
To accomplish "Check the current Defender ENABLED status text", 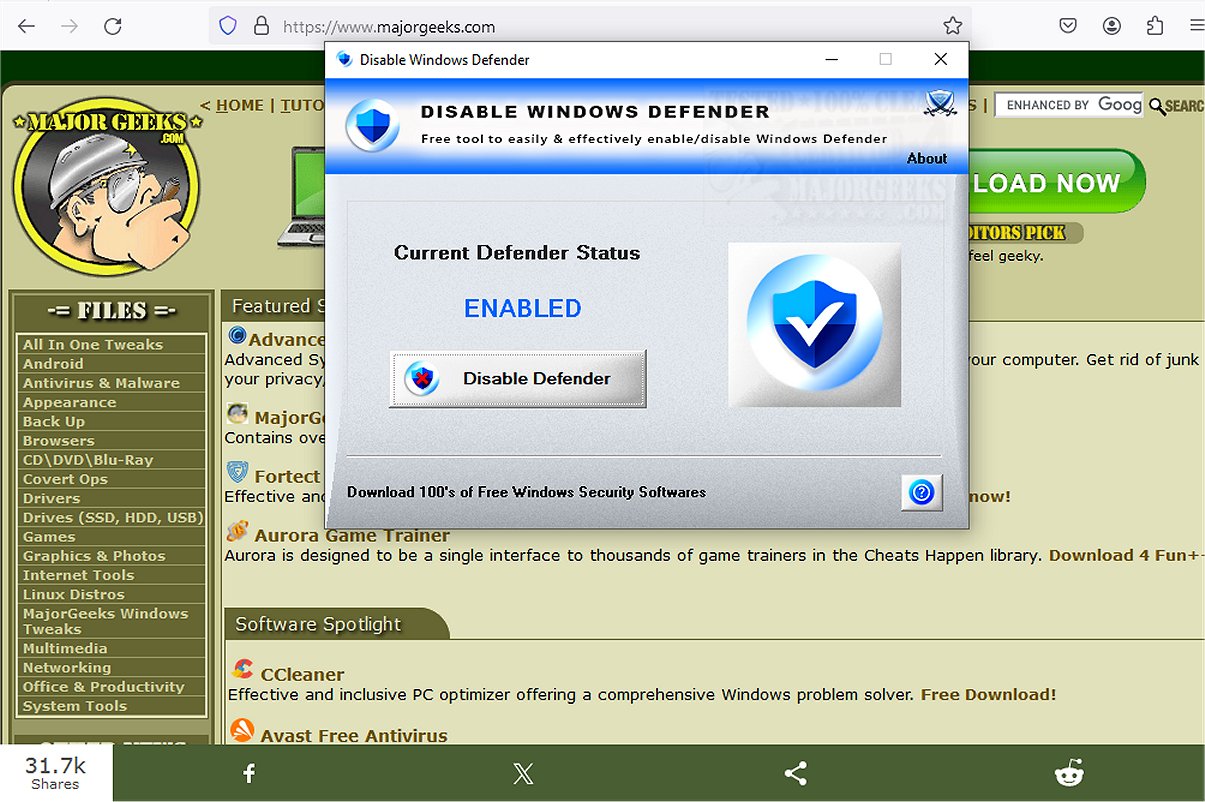I will coord(522,309).
